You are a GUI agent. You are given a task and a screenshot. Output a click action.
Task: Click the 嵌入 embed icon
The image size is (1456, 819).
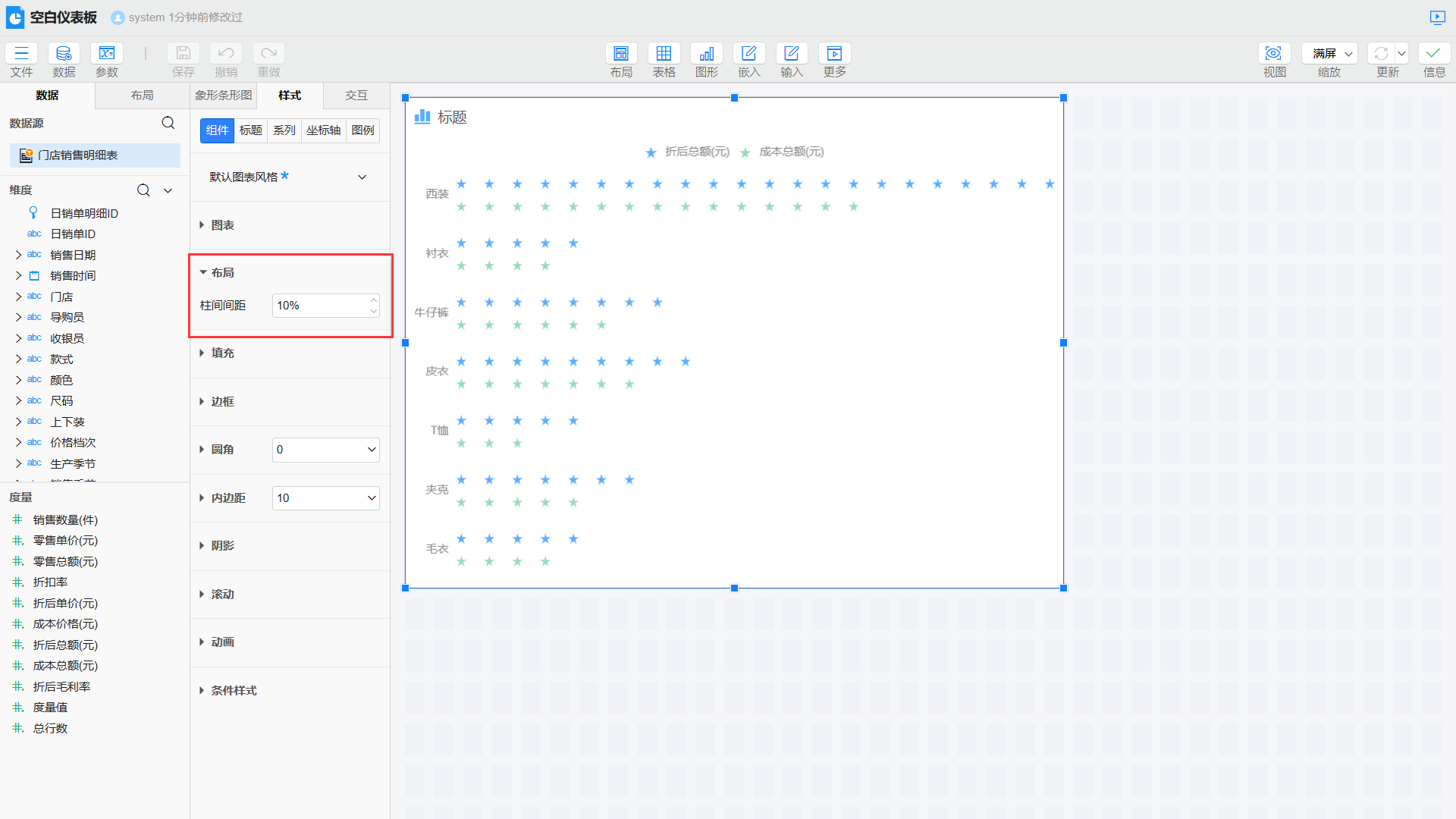[748, 53]
